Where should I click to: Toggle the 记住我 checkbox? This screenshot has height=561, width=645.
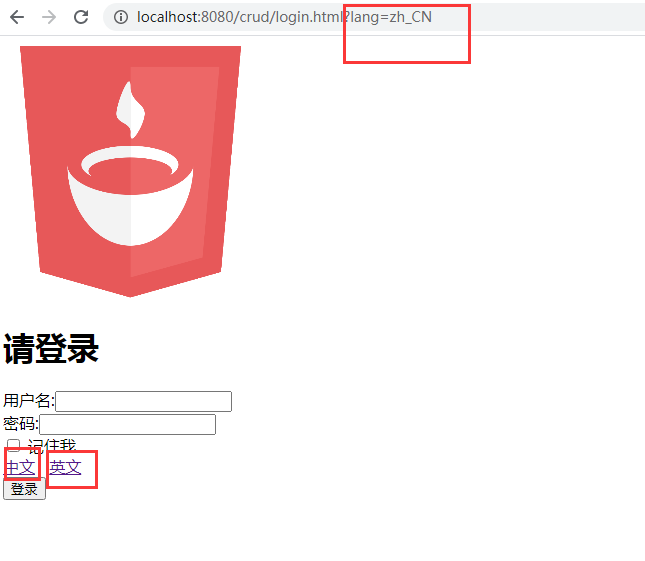point(13,445)
